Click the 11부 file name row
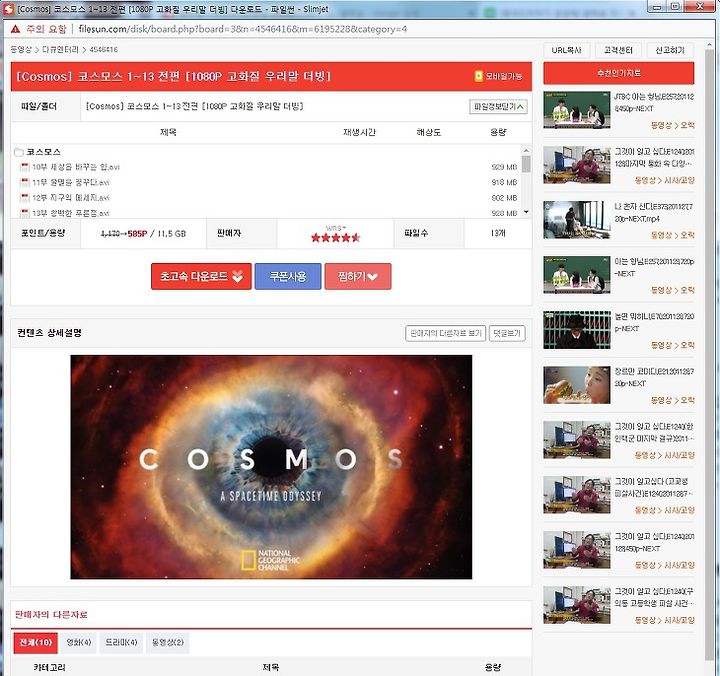 tap(71, 182)
